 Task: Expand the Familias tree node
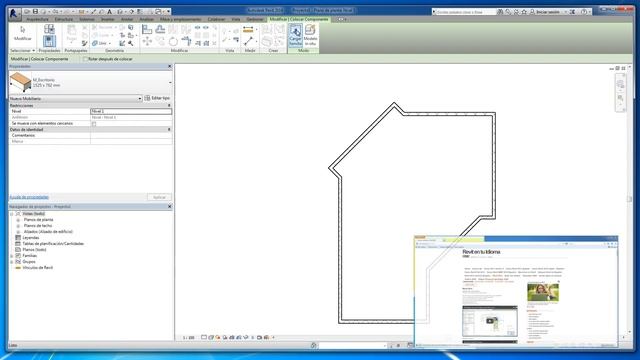tap(12, 256)
